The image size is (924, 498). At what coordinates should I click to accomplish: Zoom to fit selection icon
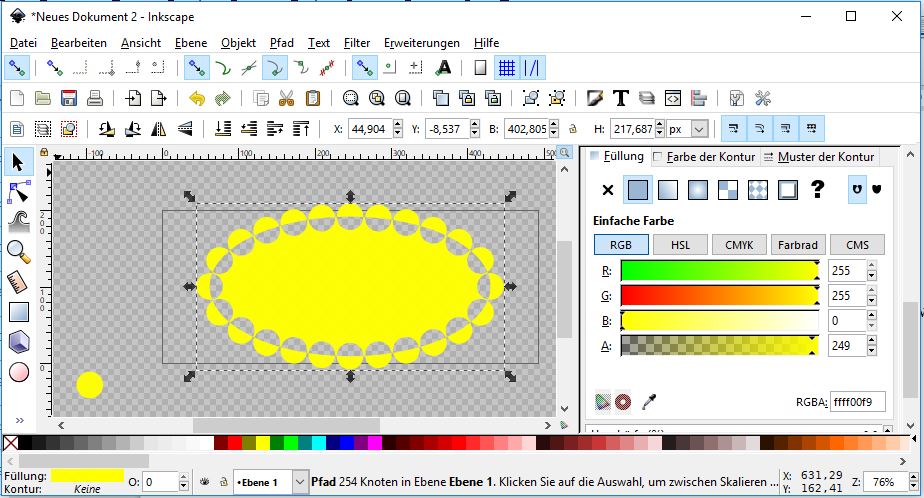(351, 98)
